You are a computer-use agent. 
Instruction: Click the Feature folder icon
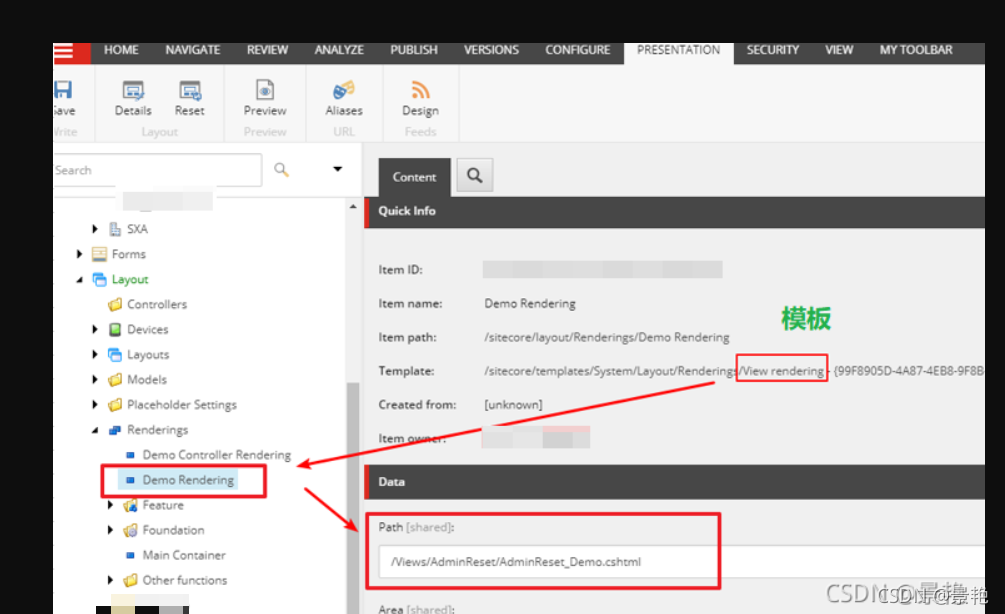[130, 505]
